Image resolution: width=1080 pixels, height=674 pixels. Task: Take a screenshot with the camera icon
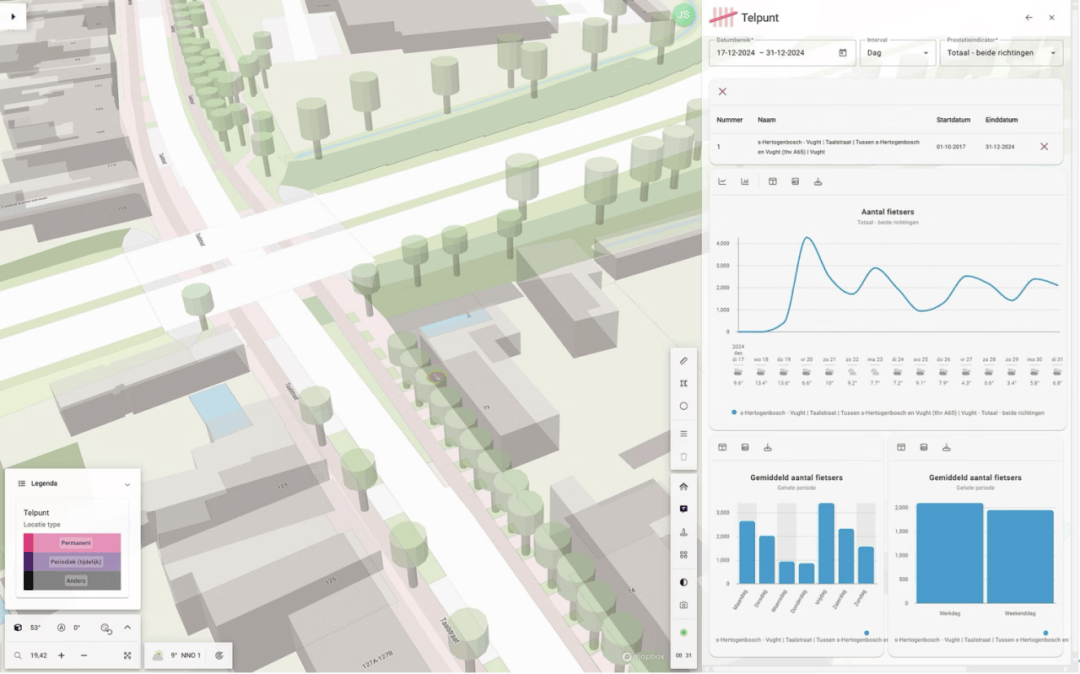tap(684, 605)
